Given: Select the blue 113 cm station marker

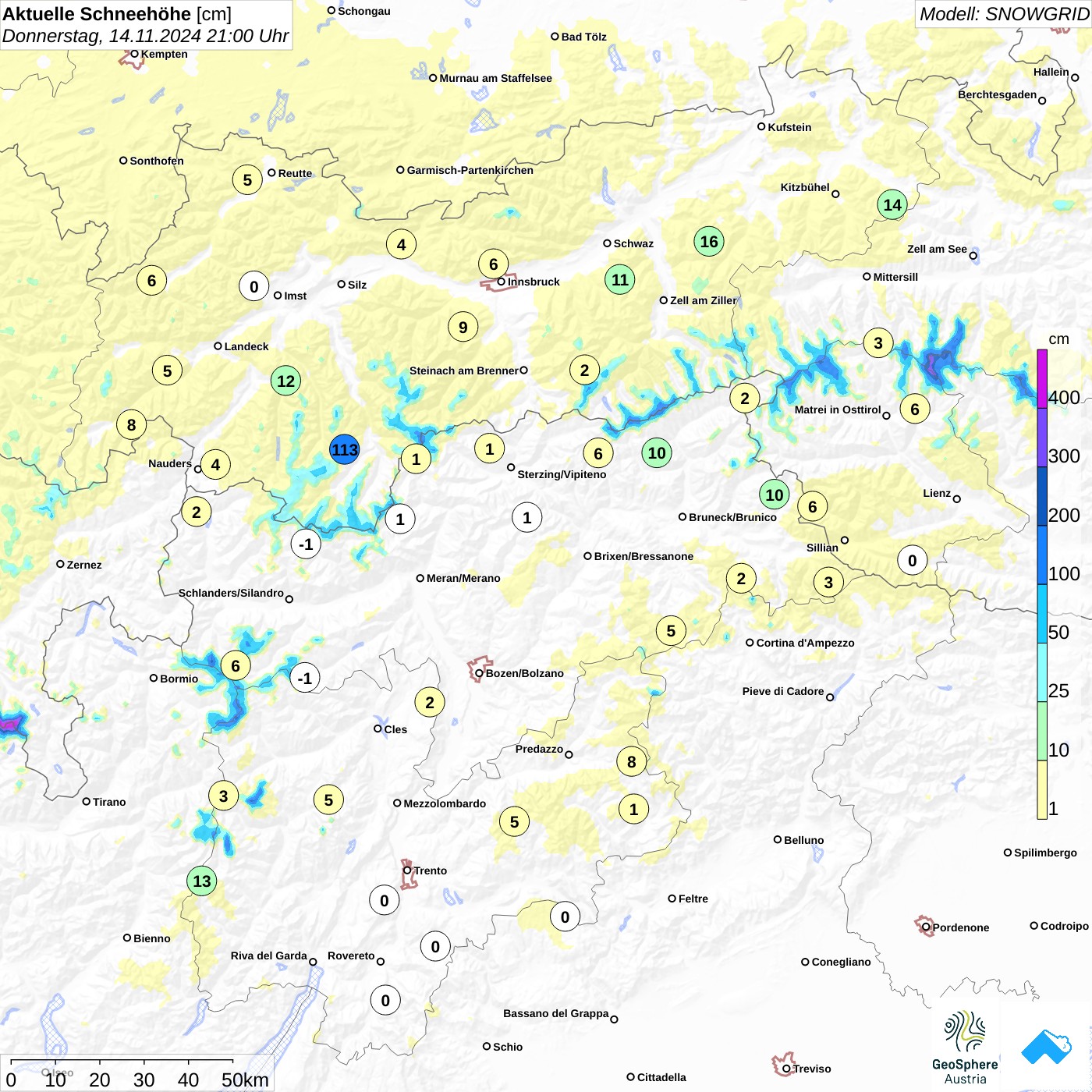Looking at the screenshot, I should (x=344, y=450).
